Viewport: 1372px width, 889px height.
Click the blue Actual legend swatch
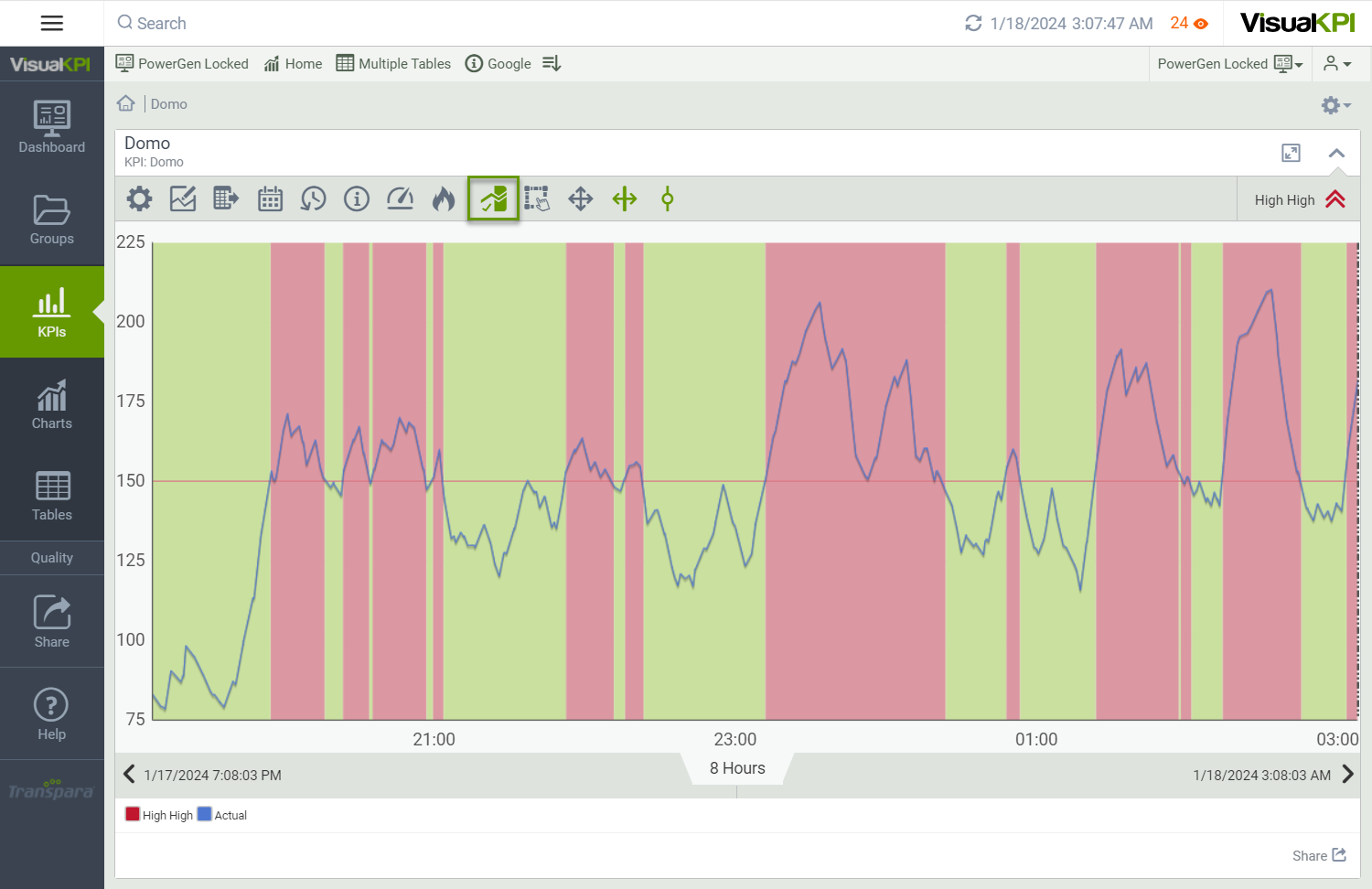pos(205,815)
